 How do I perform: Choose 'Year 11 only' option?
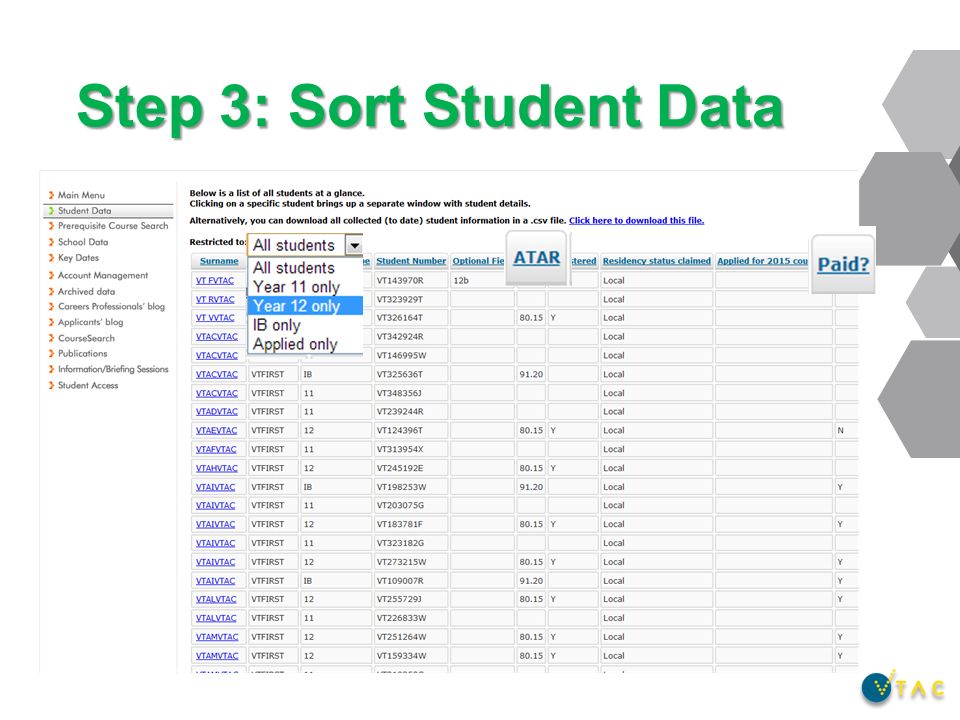(x=296, y=287)
